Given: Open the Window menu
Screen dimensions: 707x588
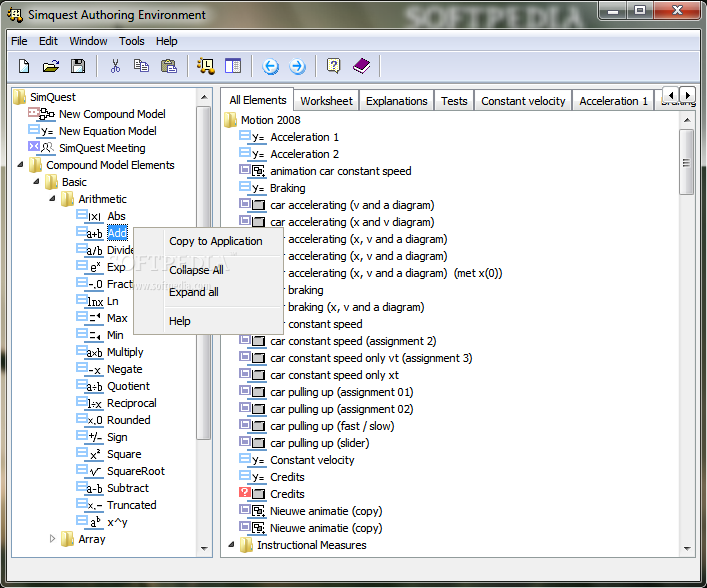Looking at the screenshot, I should (x=88, y=41).
